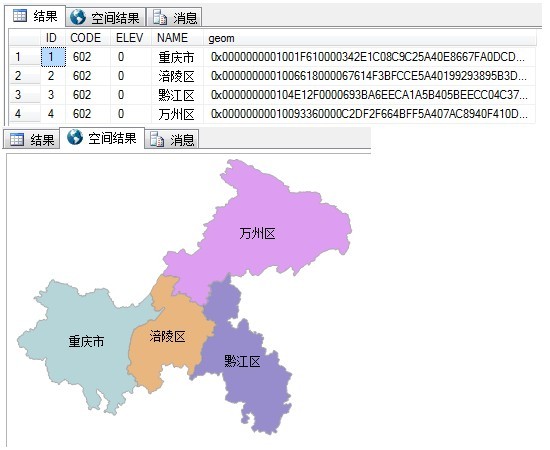This screenshot has width=550, height=450.
Task: Click the ID cell in the 黔江区 row
Action: 53,95
